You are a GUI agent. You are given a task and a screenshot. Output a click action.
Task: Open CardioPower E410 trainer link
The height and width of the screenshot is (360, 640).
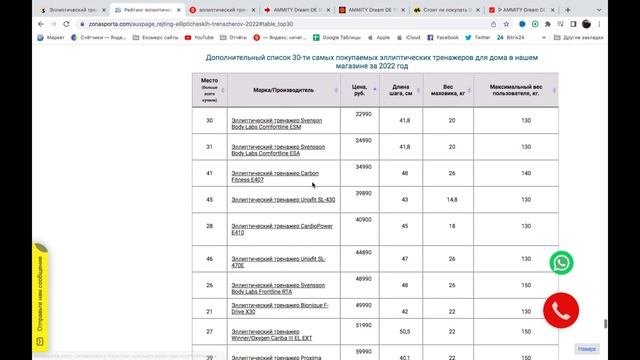(x=282, y=229)
